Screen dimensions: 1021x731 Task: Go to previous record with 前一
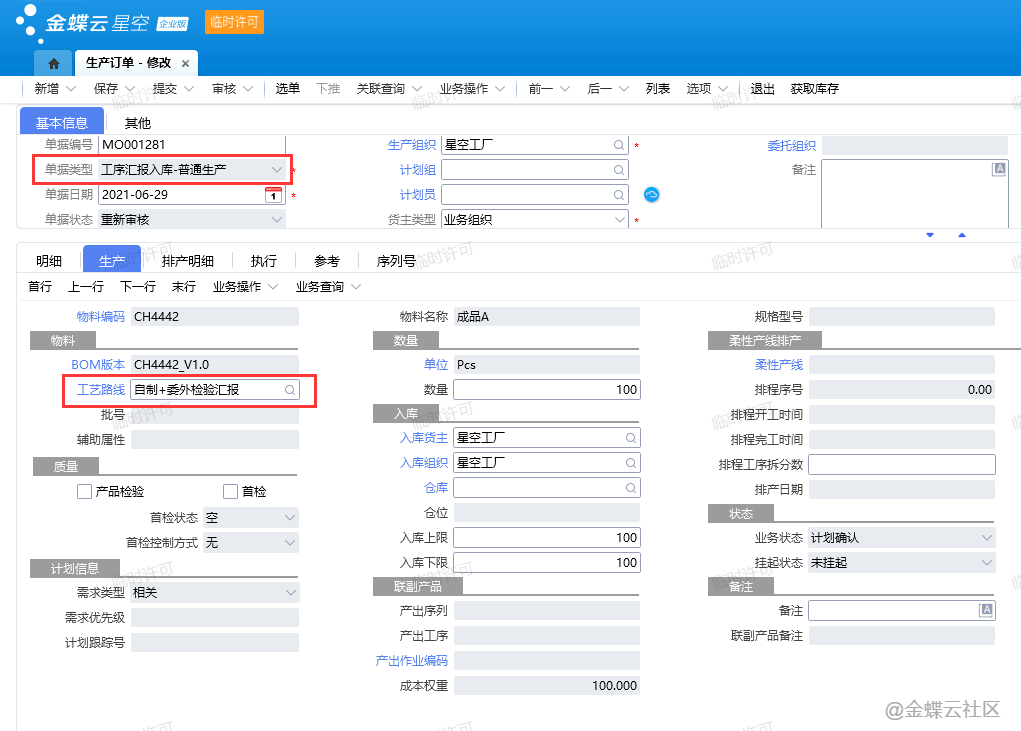548,89
